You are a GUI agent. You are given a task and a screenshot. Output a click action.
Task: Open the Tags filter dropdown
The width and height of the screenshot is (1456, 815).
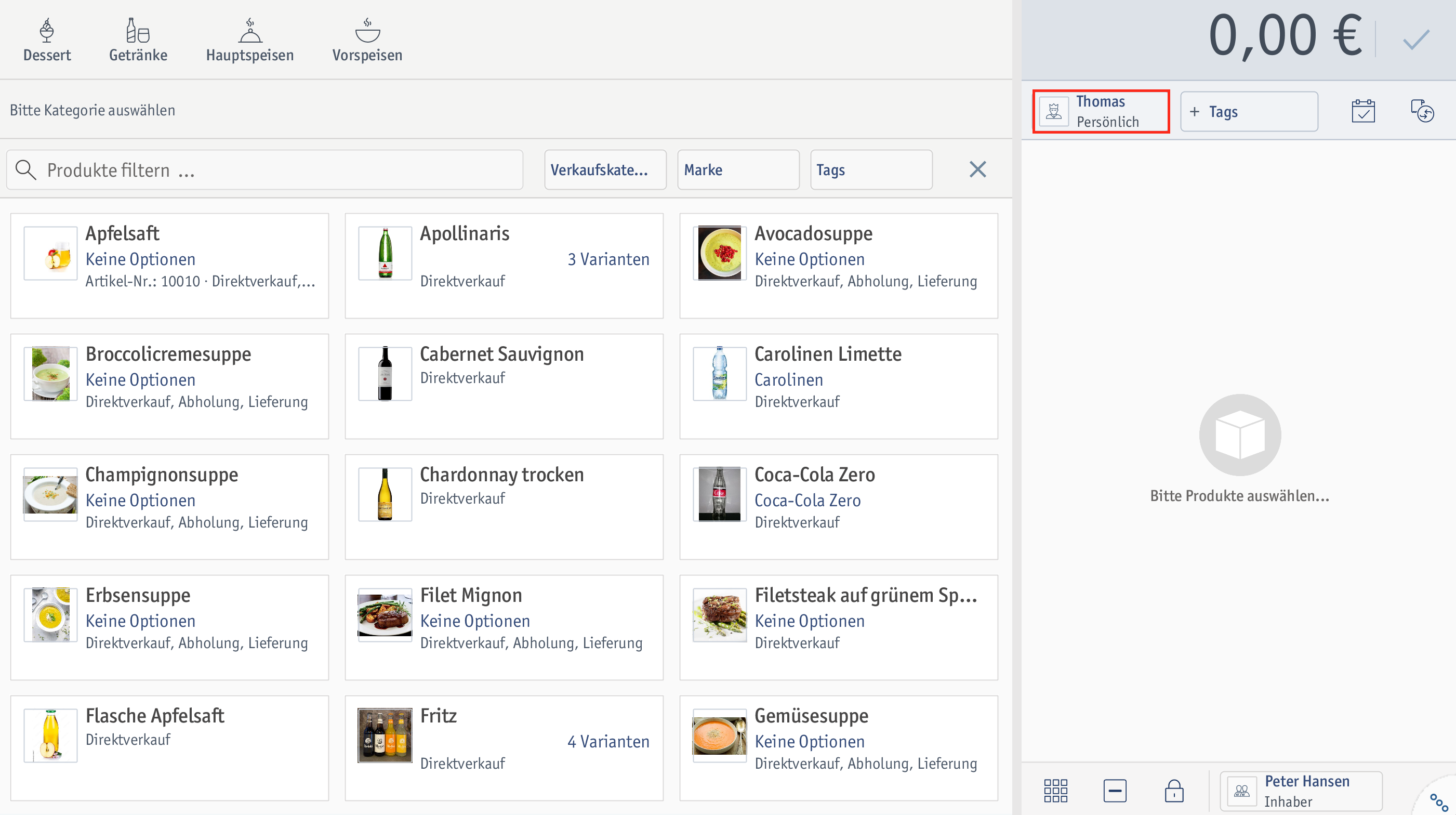coord(871,169)
